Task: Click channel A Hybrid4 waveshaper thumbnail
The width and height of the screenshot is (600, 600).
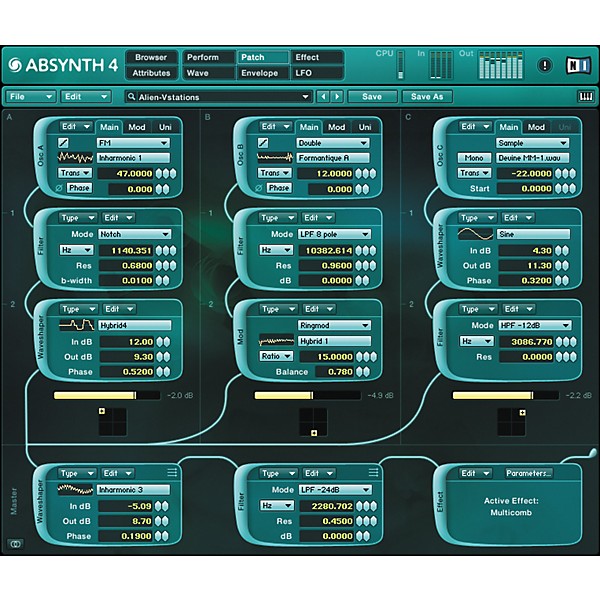Action: click(x=77, y=325)
